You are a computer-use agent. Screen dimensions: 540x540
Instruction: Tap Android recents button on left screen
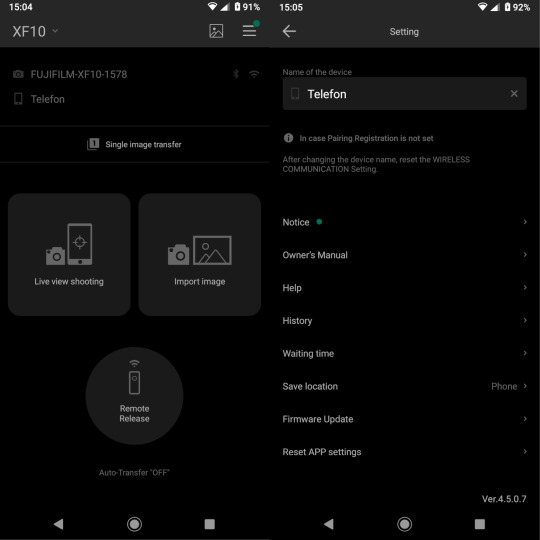tap(209, 524)
